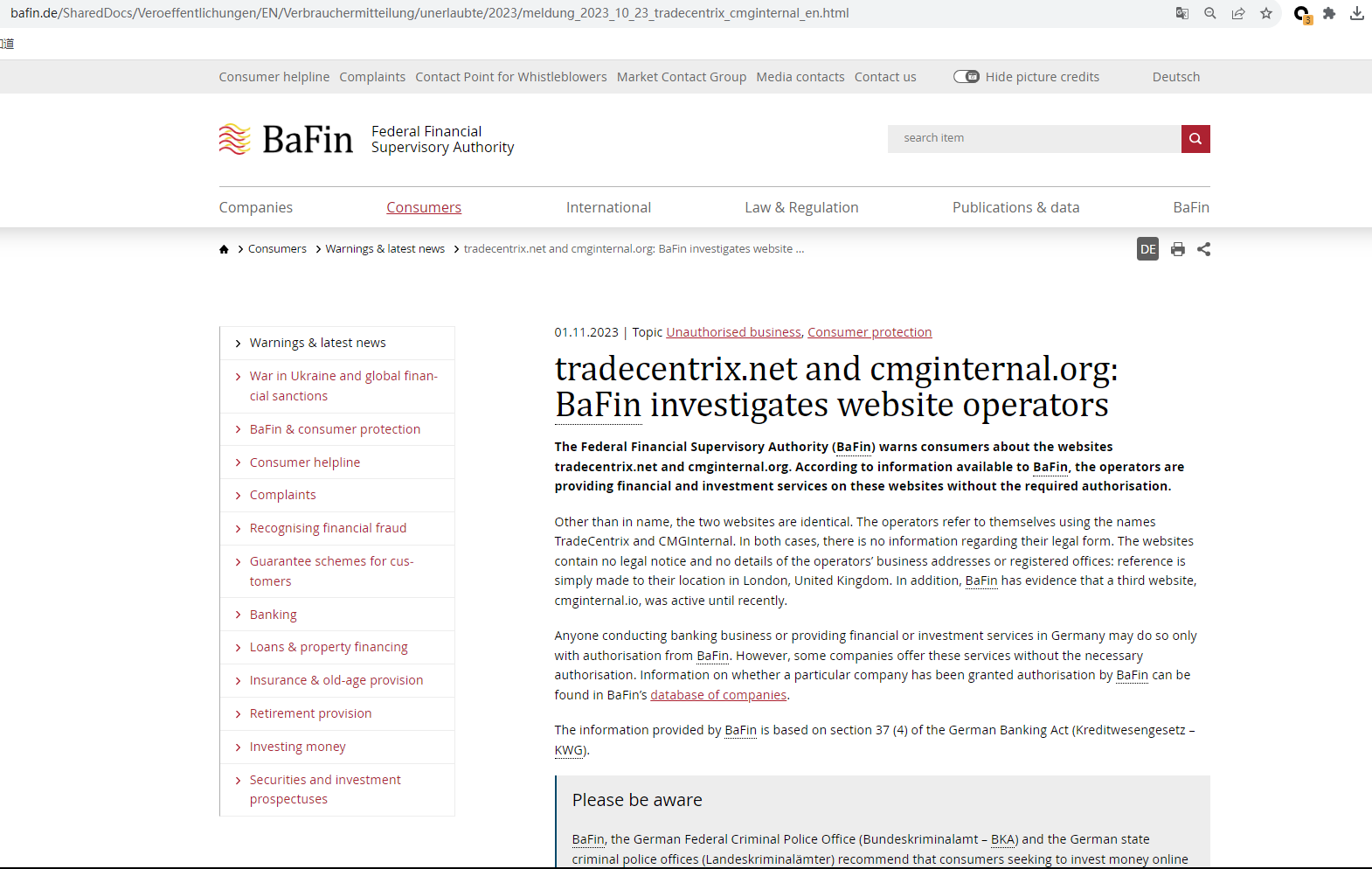1372x869 pixels.
Task: Open the browser downloads icon
Action: [x=1357, y=13]
